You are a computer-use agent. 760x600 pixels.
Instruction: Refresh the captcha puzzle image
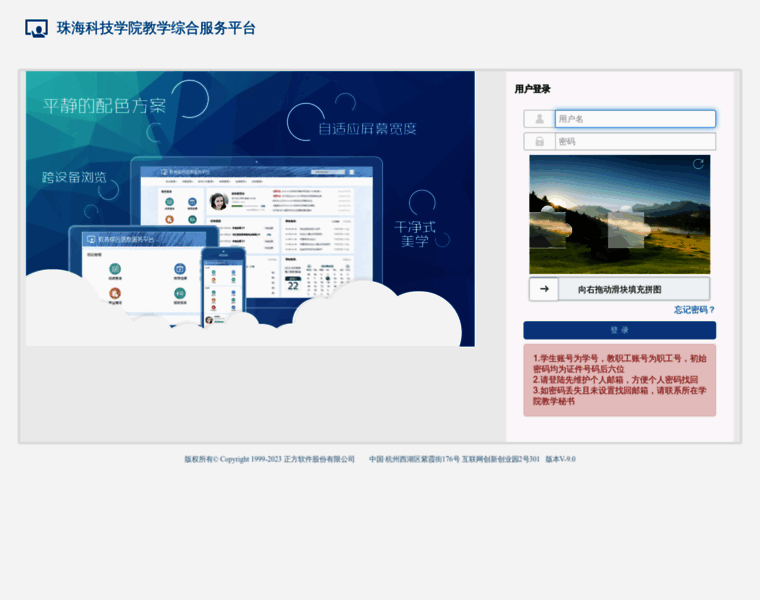pyautogui.click(x=698, y=164)
